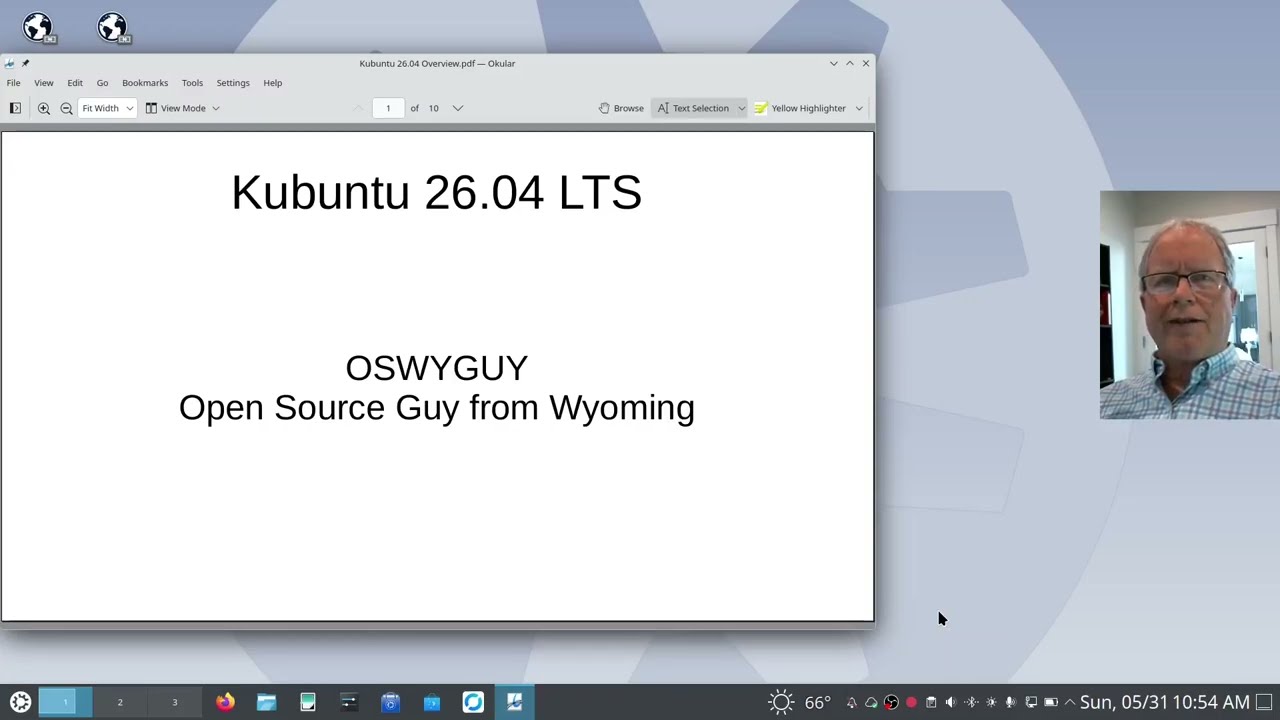Activate the Text Selection tool
This screenshot has height=720, width=1280.
[x=693, y=108]
